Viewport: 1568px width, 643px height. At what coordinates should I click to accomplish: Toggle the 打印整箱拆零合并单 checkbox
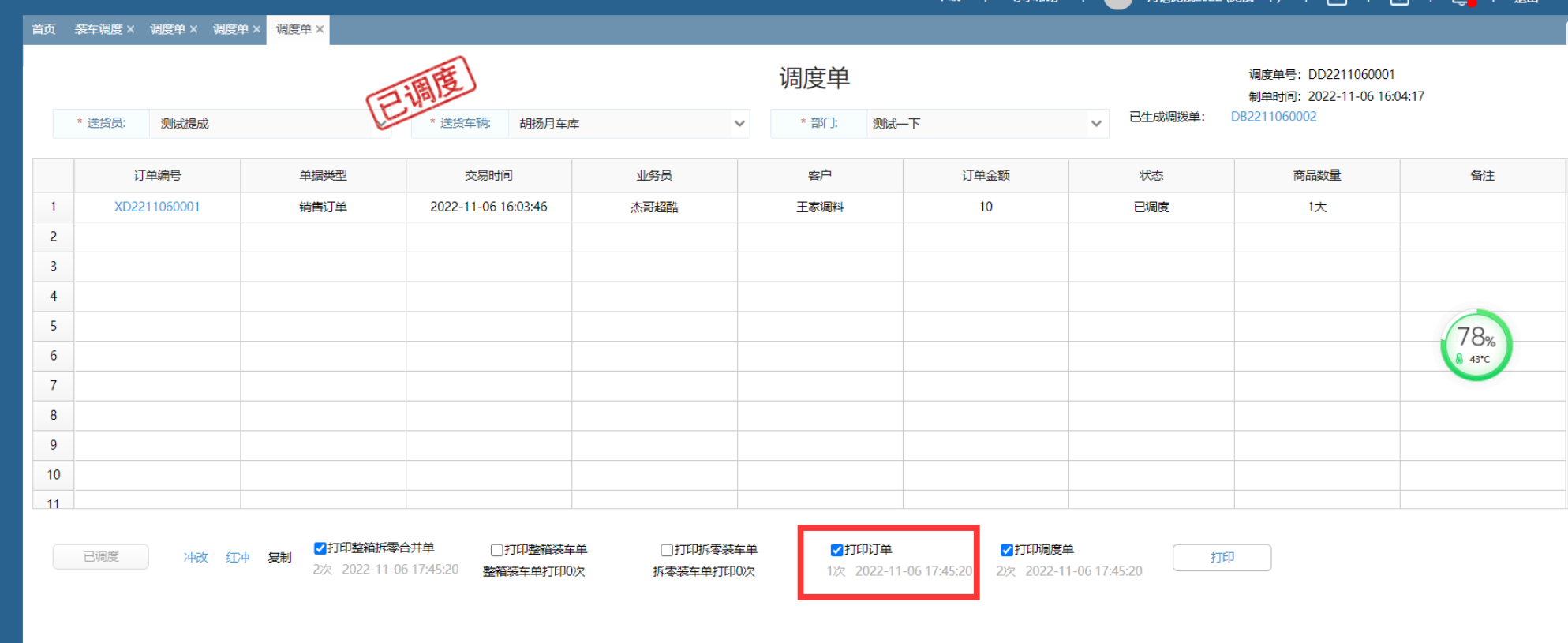[320, 548]
